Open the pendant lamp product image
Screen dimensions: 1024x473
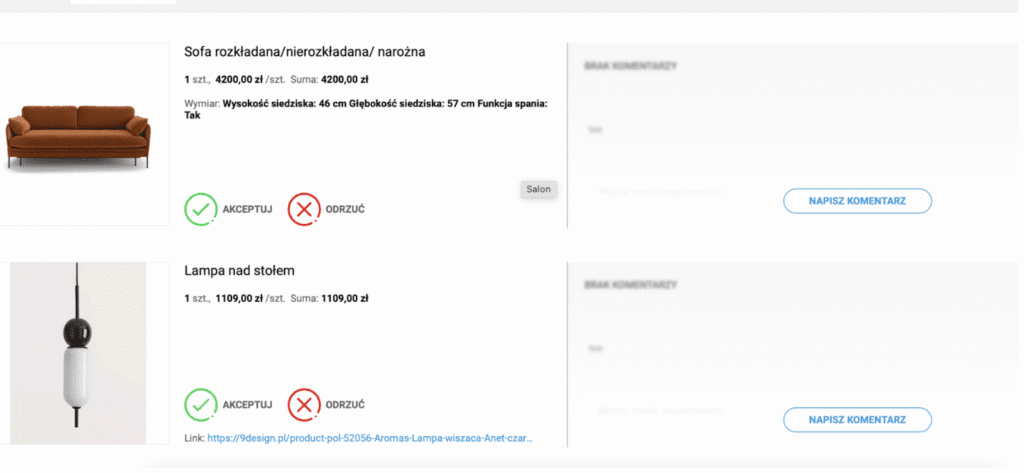[x=78, y=353]
